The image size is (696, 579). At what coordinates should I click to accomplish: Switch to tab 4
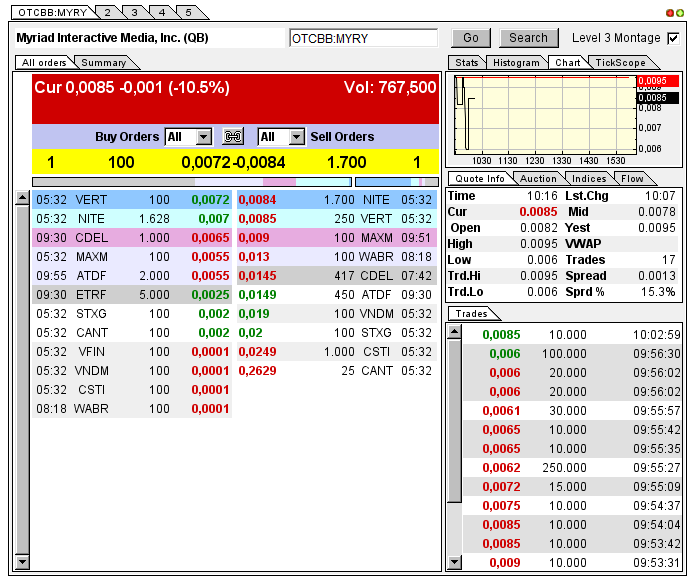pos(162,12)
